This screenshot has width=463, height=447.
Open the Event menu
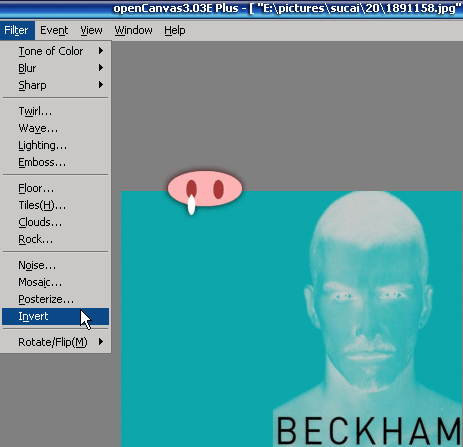pos(54,30)
